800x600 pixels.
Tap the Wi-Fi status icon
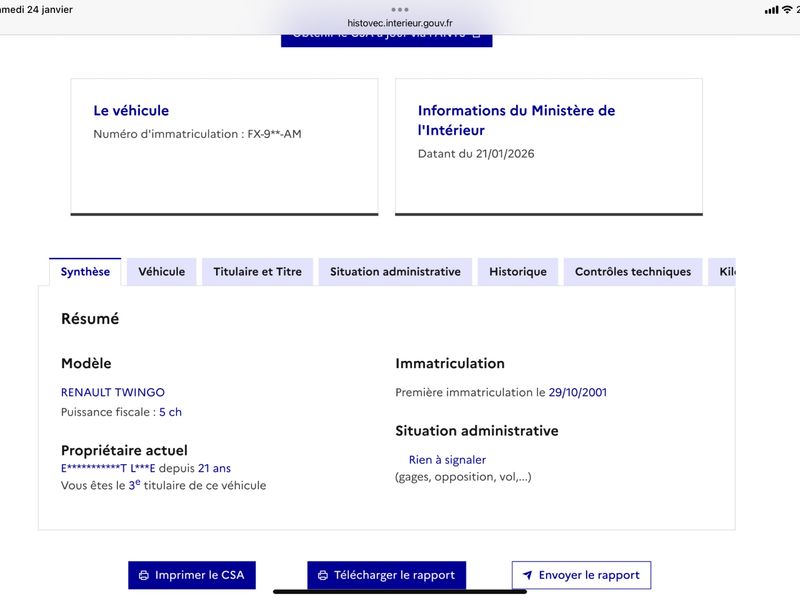(787, 9)
